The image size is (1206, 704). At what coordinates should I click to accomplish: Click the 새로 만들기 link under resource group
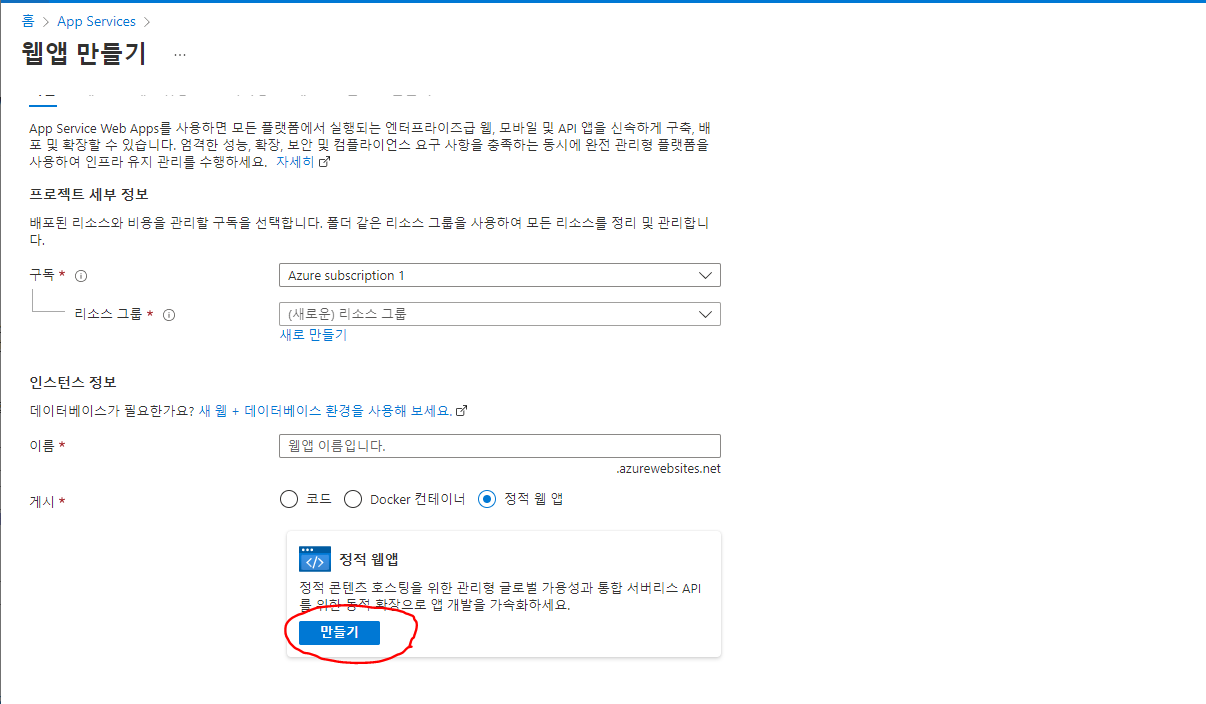(x=313, y=335)
